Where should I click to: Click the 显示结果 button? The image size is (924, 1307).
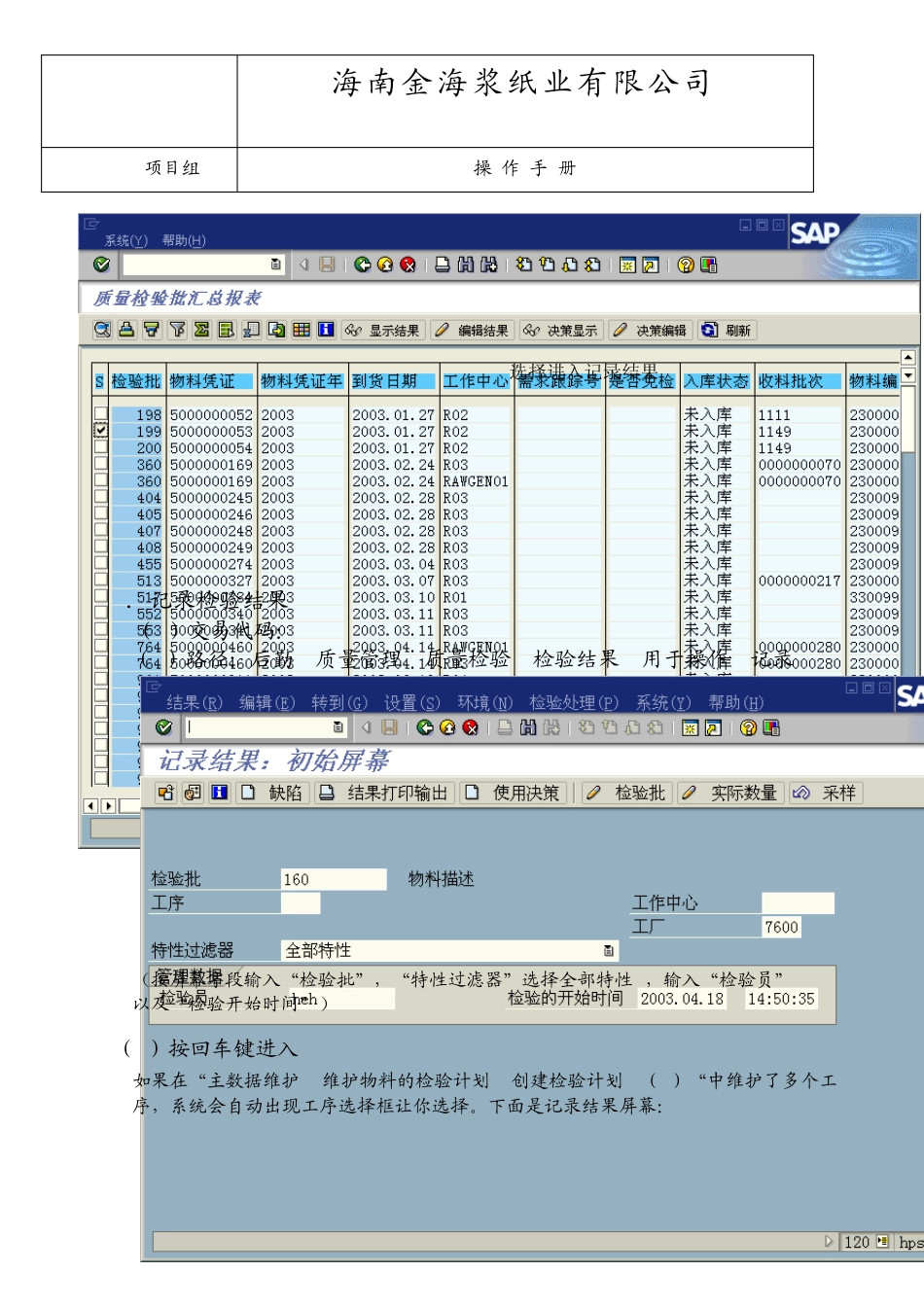coord(381,331)
